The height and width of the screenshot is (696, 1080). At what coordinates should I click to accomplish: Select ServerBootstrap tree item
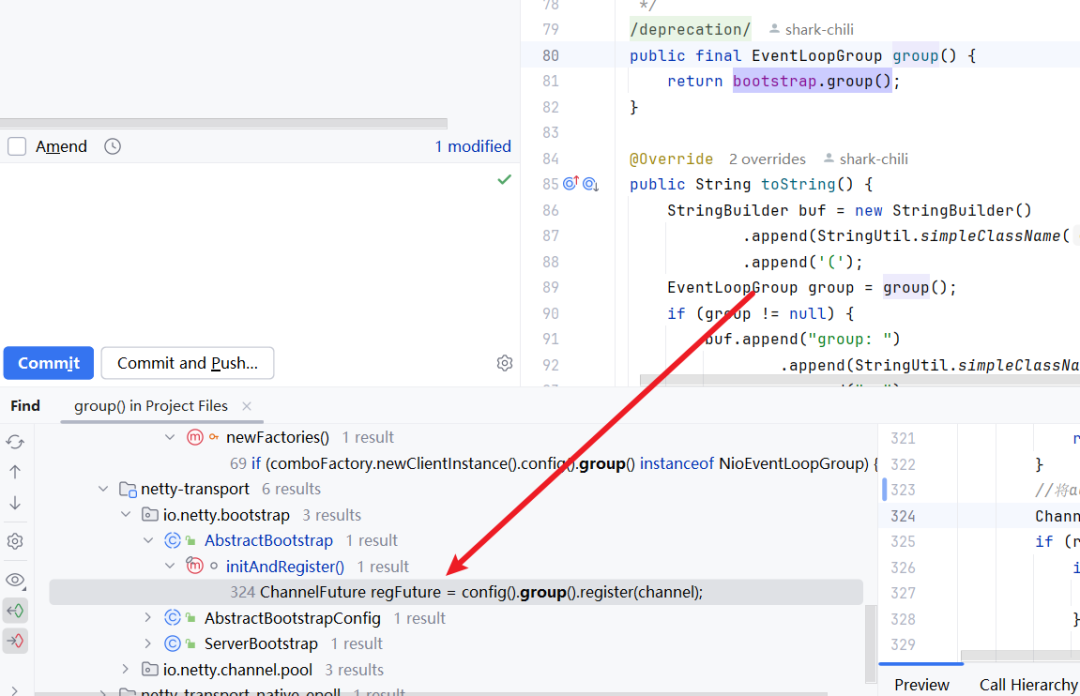[261, 644]
